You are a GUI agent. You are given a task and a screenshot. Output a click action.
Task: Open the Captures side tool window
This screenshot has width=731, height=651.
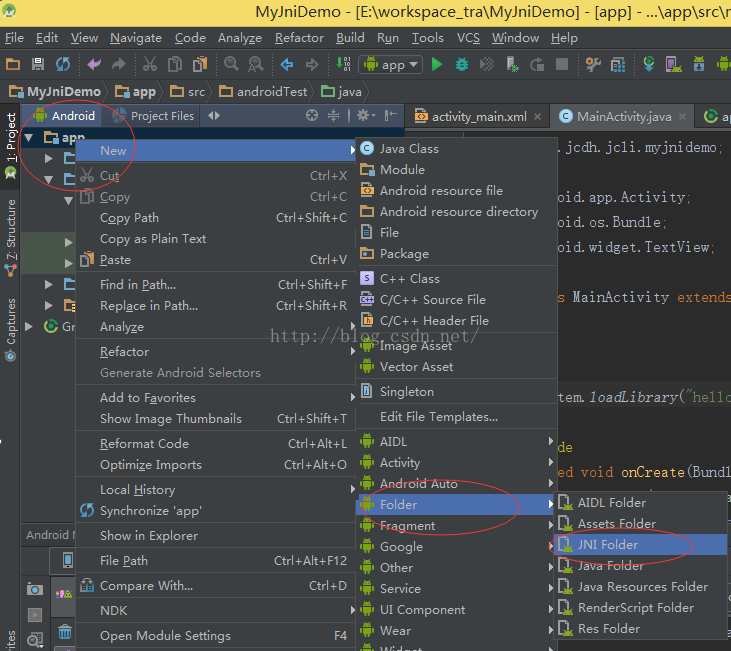tap(10, 329)
